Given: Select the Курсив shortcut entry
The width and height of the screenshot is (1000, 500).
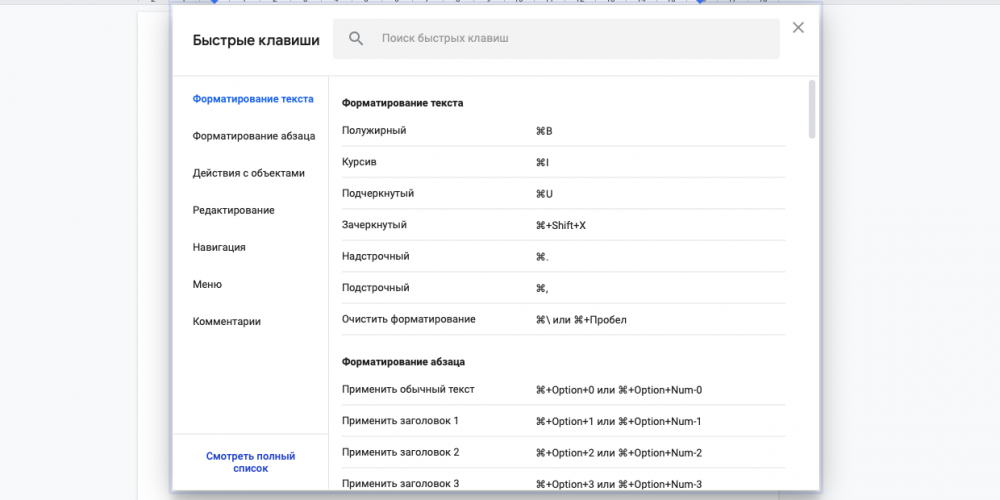Looking at the screenshot, I should click(563, 162).
